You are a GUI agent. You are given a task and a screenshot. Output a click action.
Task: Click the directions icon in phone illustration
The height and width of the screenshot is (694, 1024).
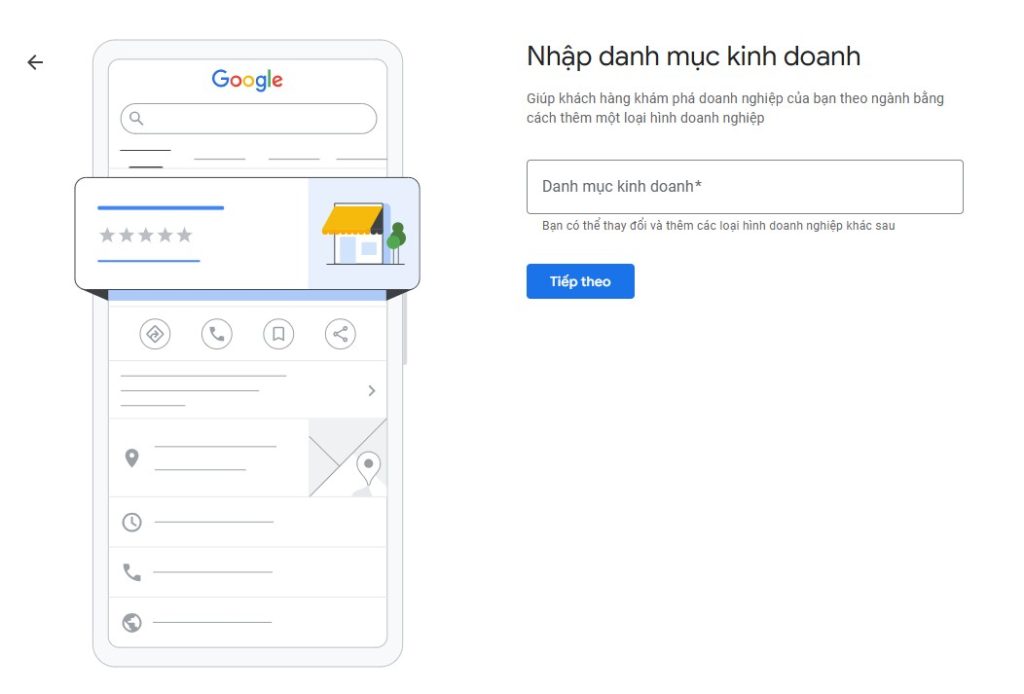[155, 334]
